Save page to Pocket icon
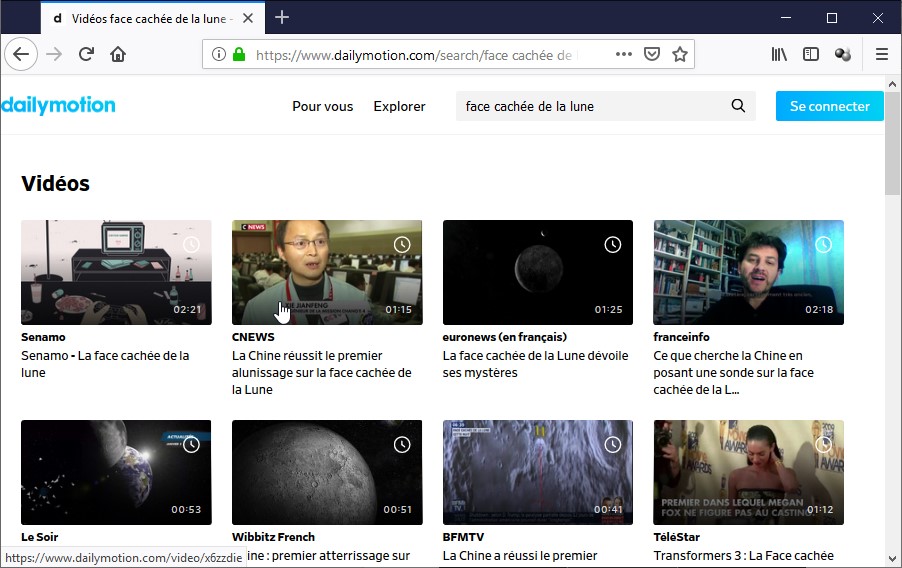 pos(652,54)
